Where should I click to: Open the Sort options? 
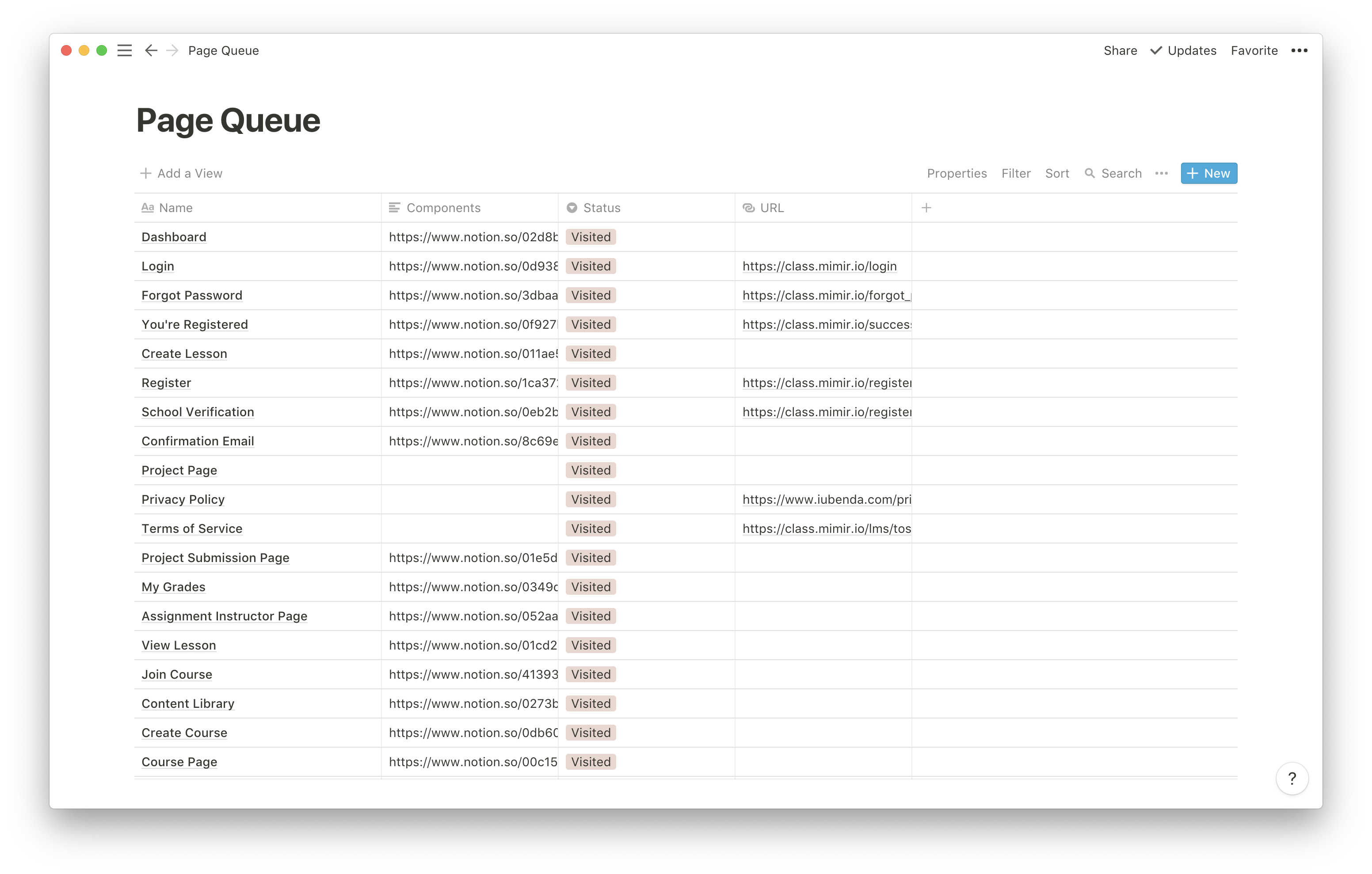pos(1057,173)
